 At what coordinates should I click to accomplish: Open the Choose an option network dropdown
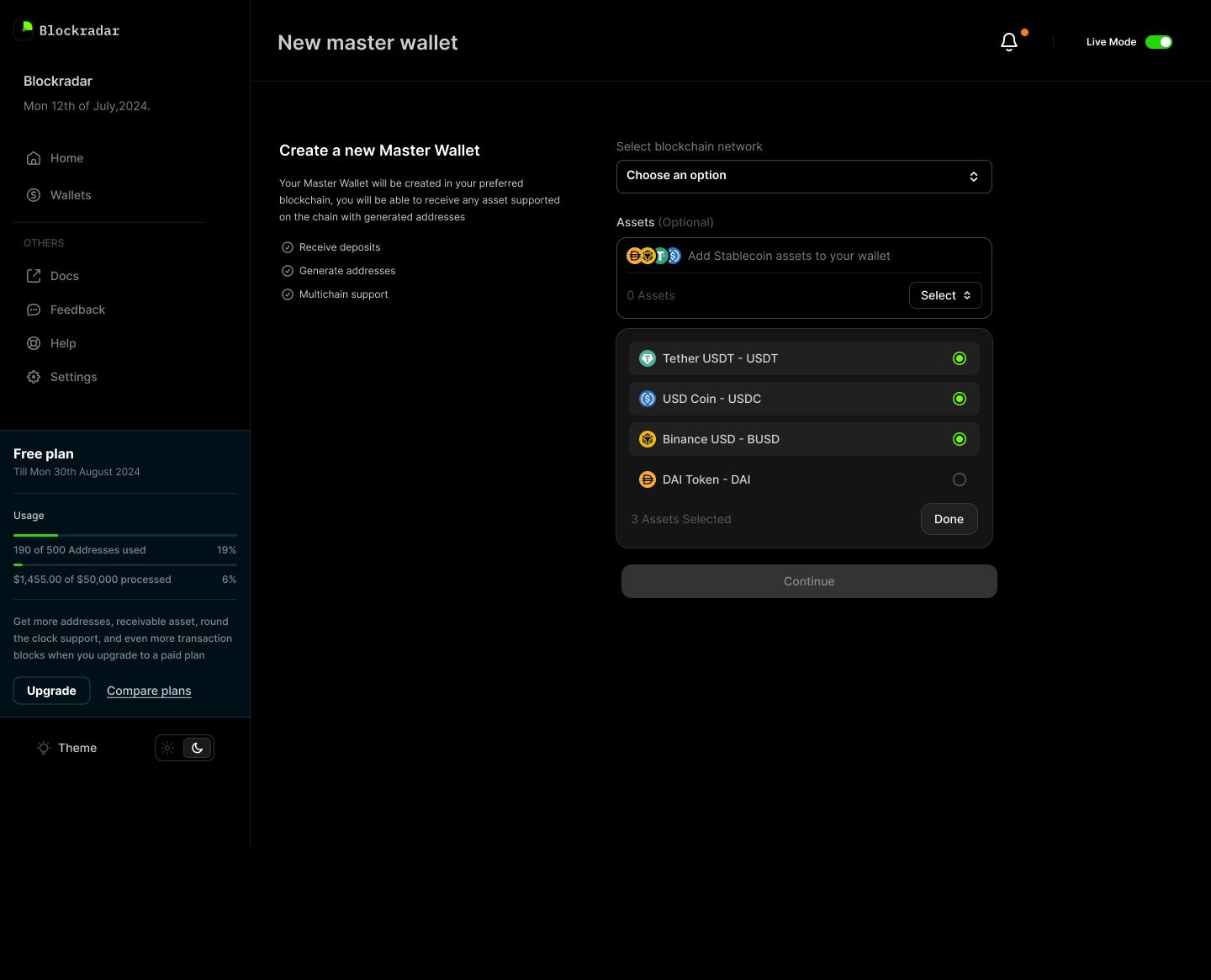coord(804,177)
